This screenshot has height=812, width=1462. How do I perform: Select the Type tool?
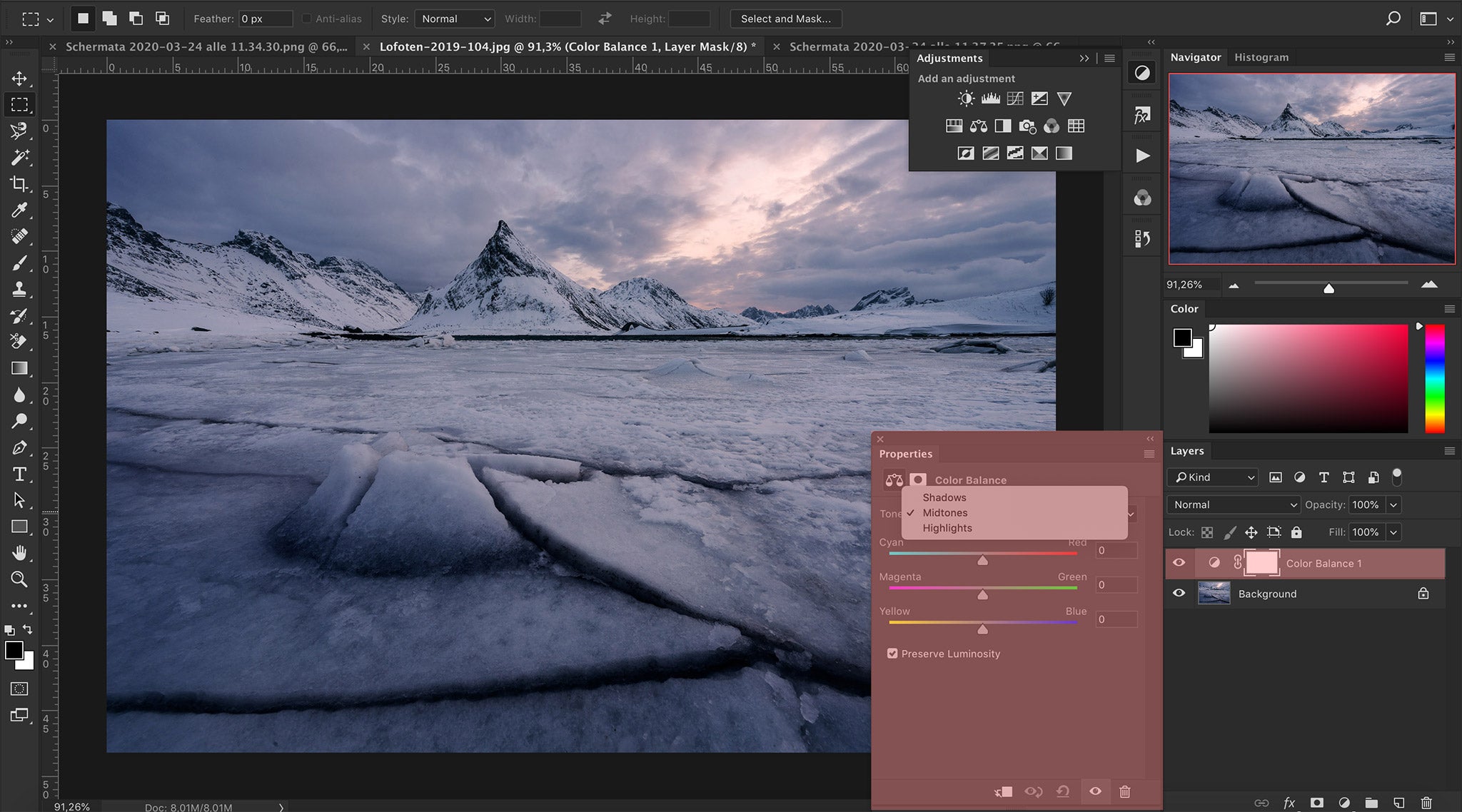19,474
